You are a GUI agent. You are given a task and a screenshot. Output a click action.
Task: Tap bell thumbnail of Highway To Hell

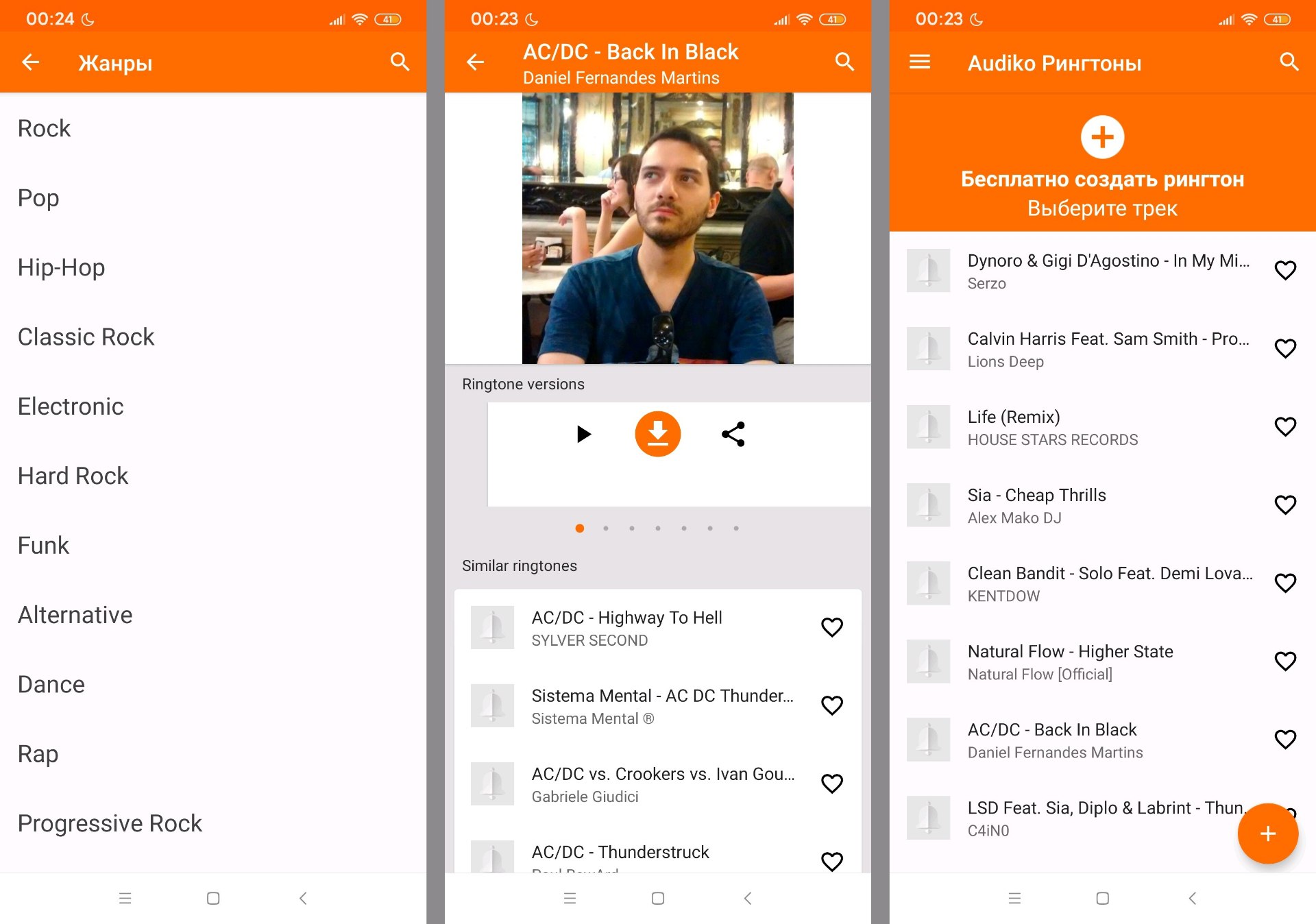coord(492,627)
